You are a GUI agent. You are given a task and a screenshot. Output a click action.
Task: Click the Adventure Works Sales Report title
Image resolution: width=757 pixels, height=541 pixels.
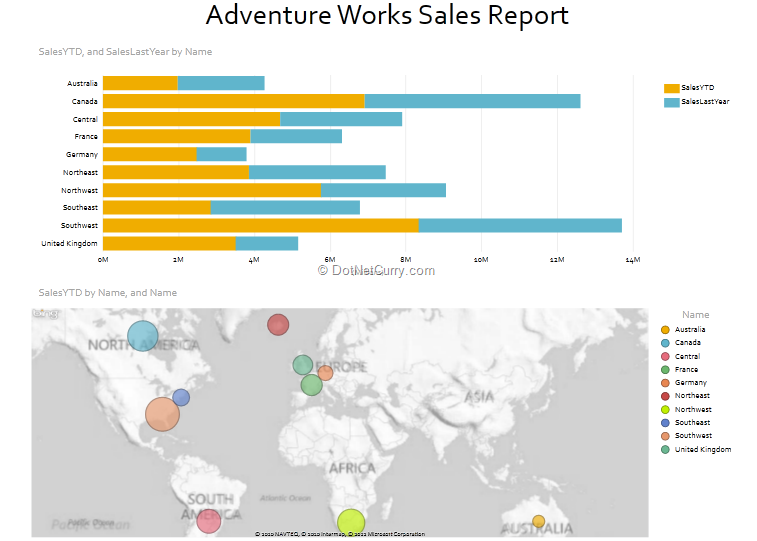[x=387, y=15]
